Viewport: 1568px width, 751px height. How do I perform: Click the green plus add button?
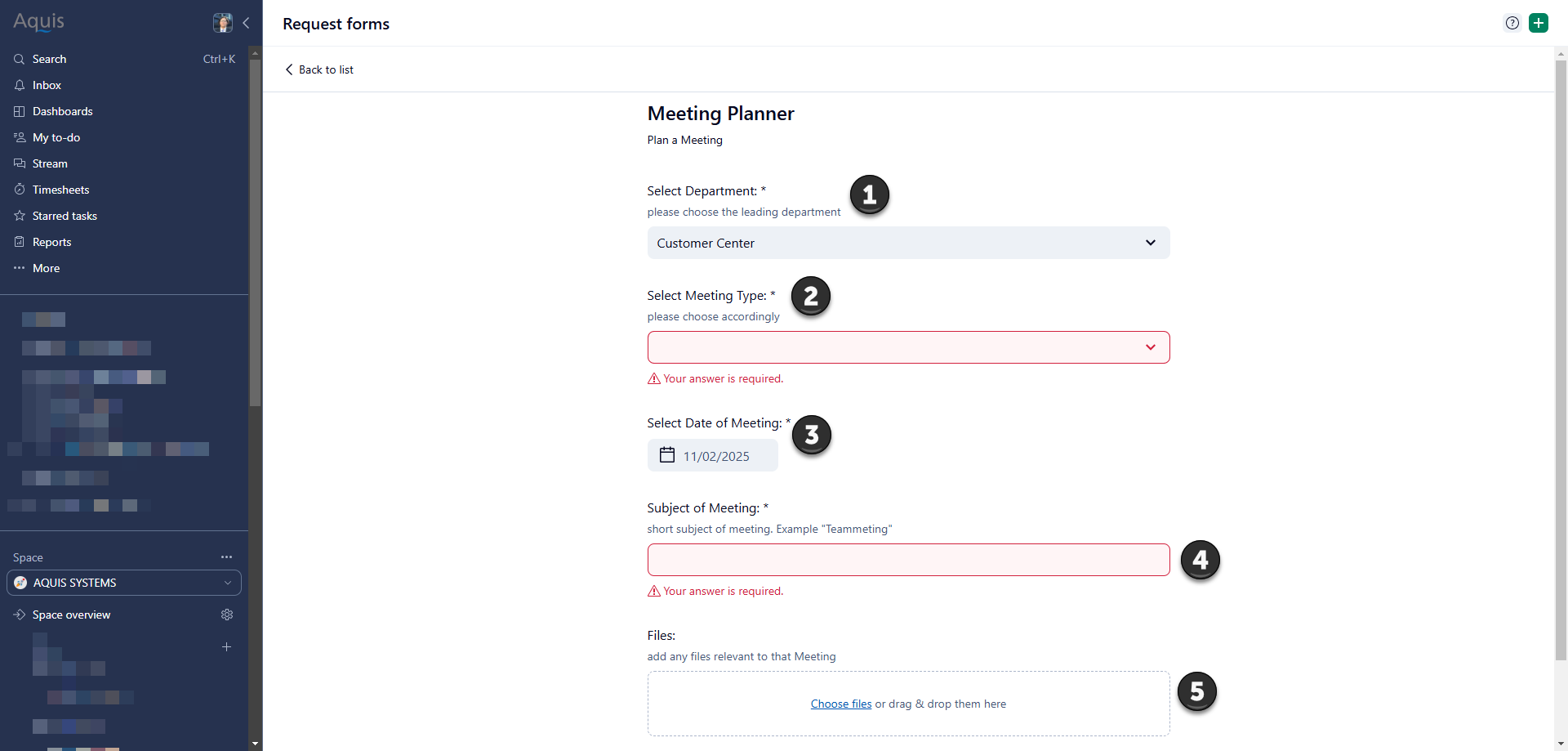tap(1539, 23)
